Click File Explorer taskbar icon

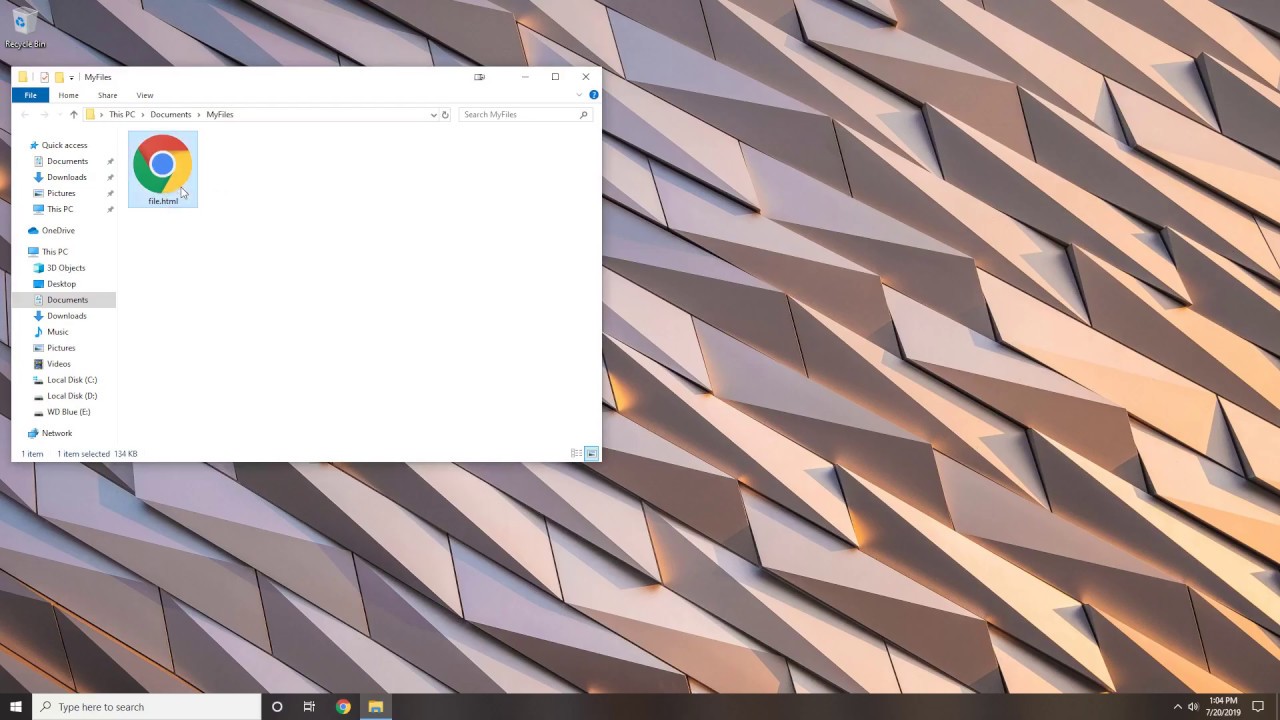coord(376,707)
